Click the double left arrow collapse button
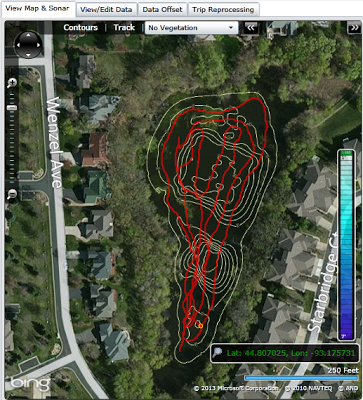Viewport: 363px width, 400px height. [x=251, y=28]
